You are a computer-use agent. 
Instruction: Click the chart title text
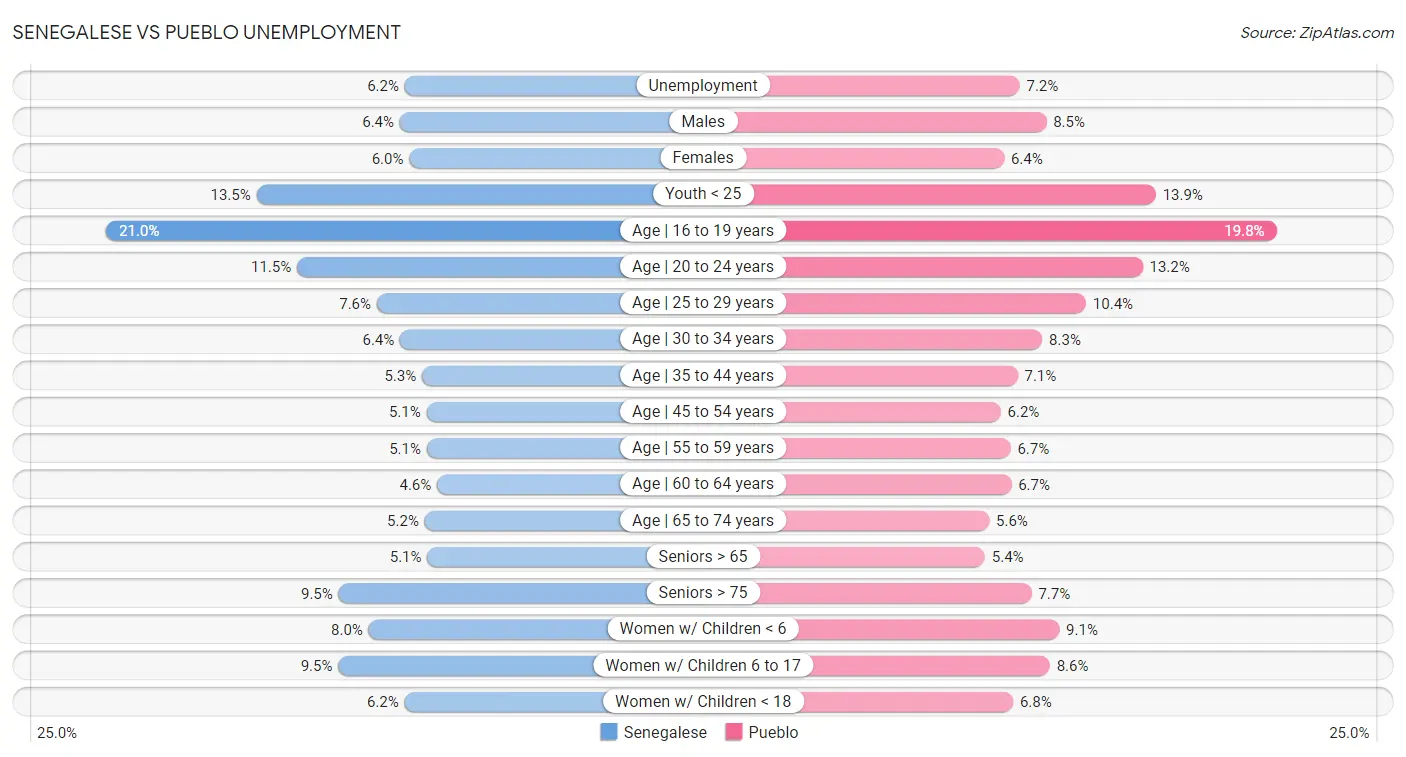207,32
